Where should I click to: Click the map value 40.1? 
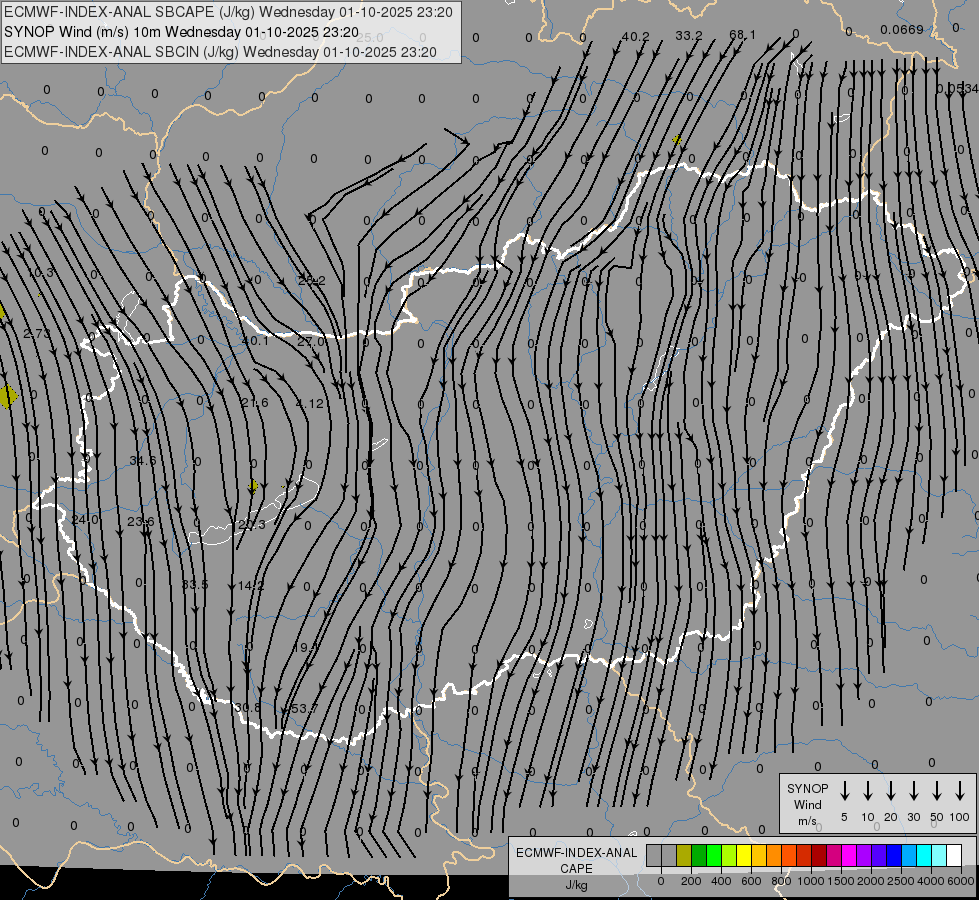pyautogui.click(x=255, y=341)
